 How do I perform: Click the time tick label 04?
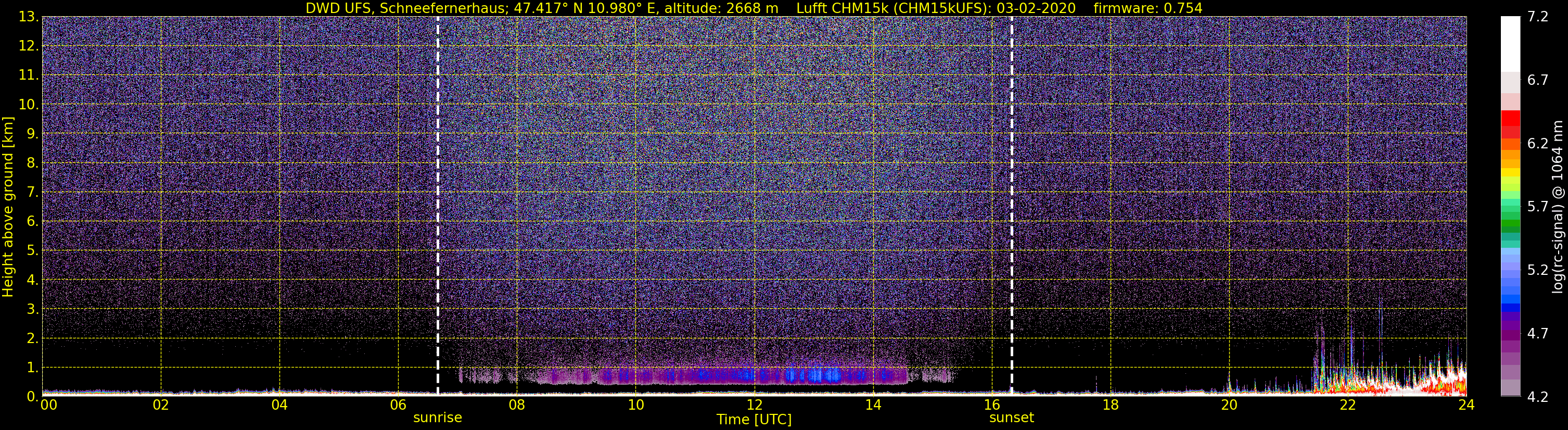pos(279,405)
